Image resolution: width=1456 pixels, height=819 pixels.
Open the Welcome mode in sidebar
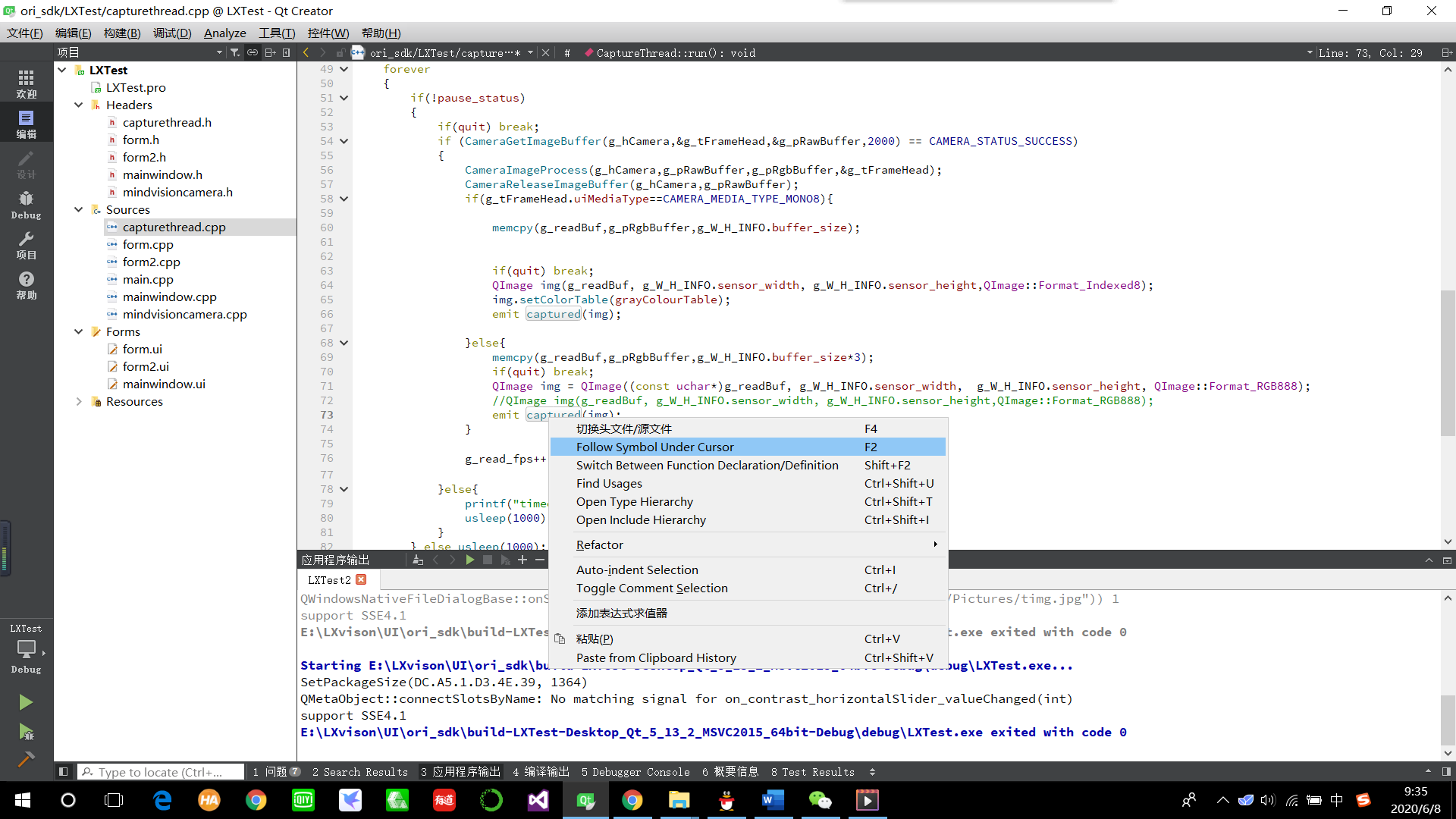(26, 83)
